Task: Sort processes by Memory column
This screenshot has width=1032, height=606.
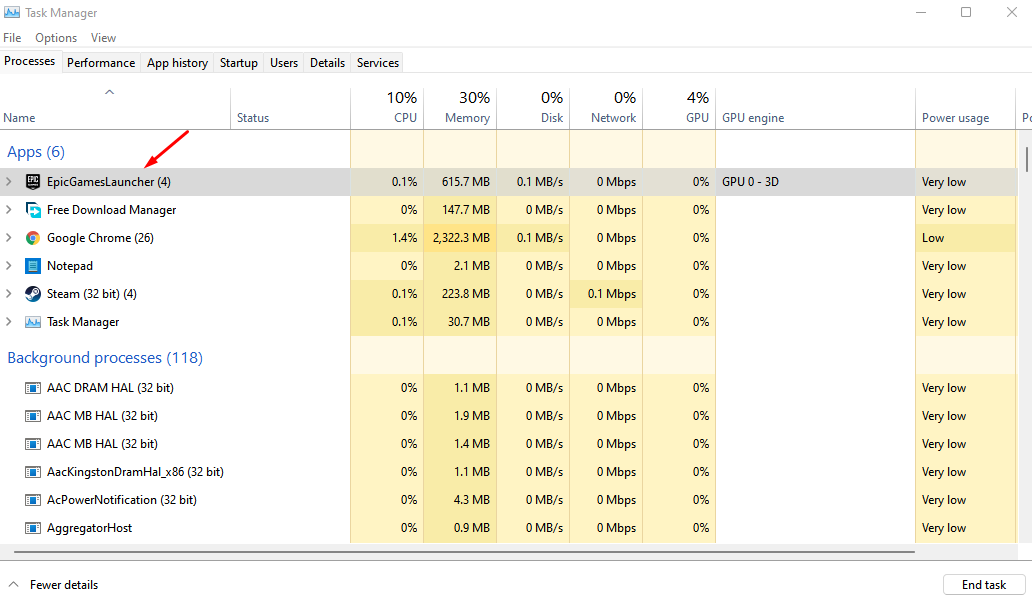Action: 459,109
